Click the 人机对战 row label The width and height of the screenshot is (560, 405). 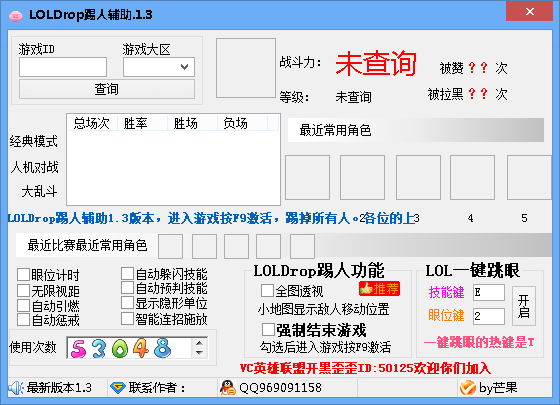[x=34, y=167]
